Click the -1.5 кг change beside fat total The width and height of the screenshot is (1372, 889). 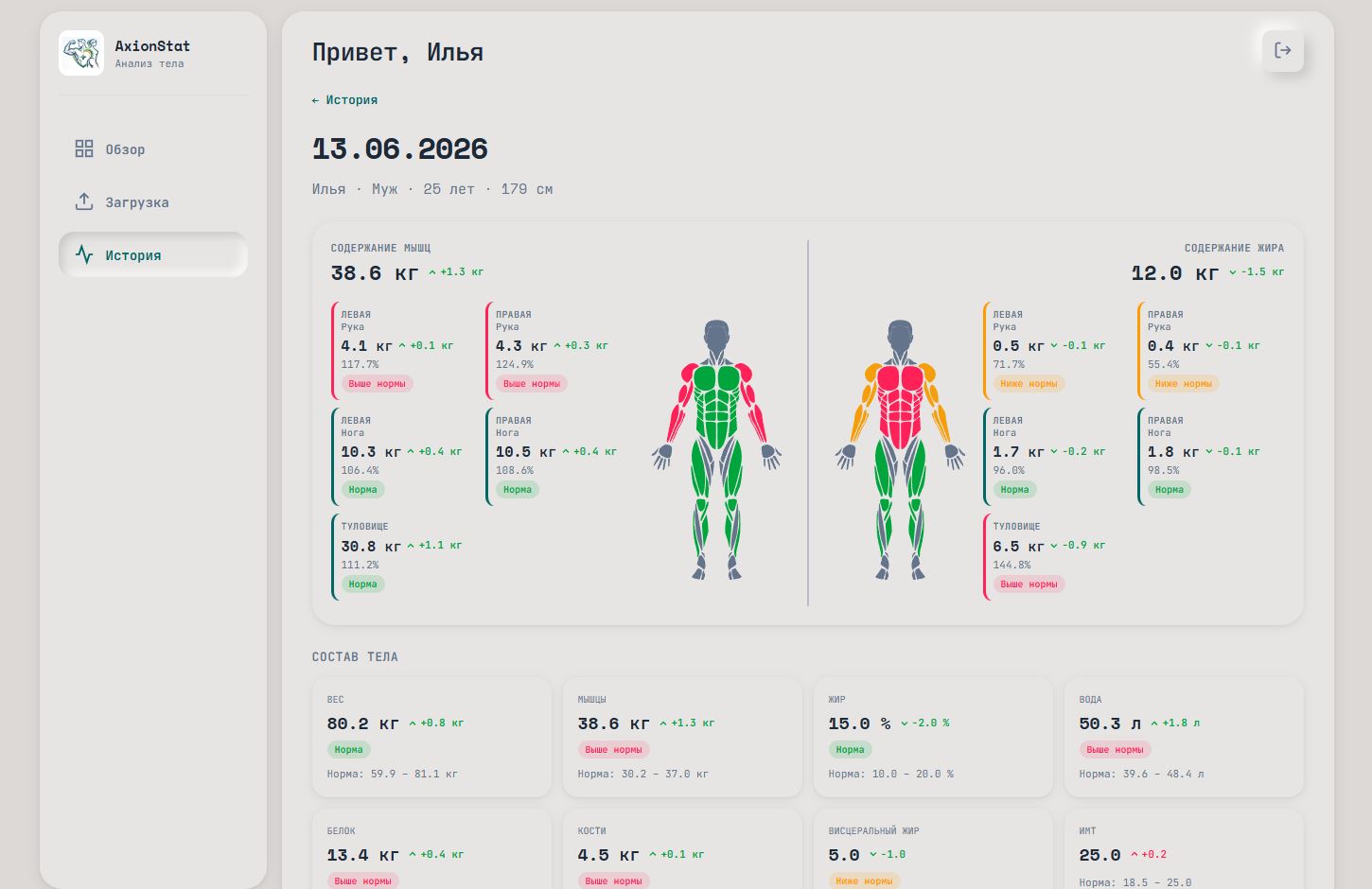point(1257,271)
